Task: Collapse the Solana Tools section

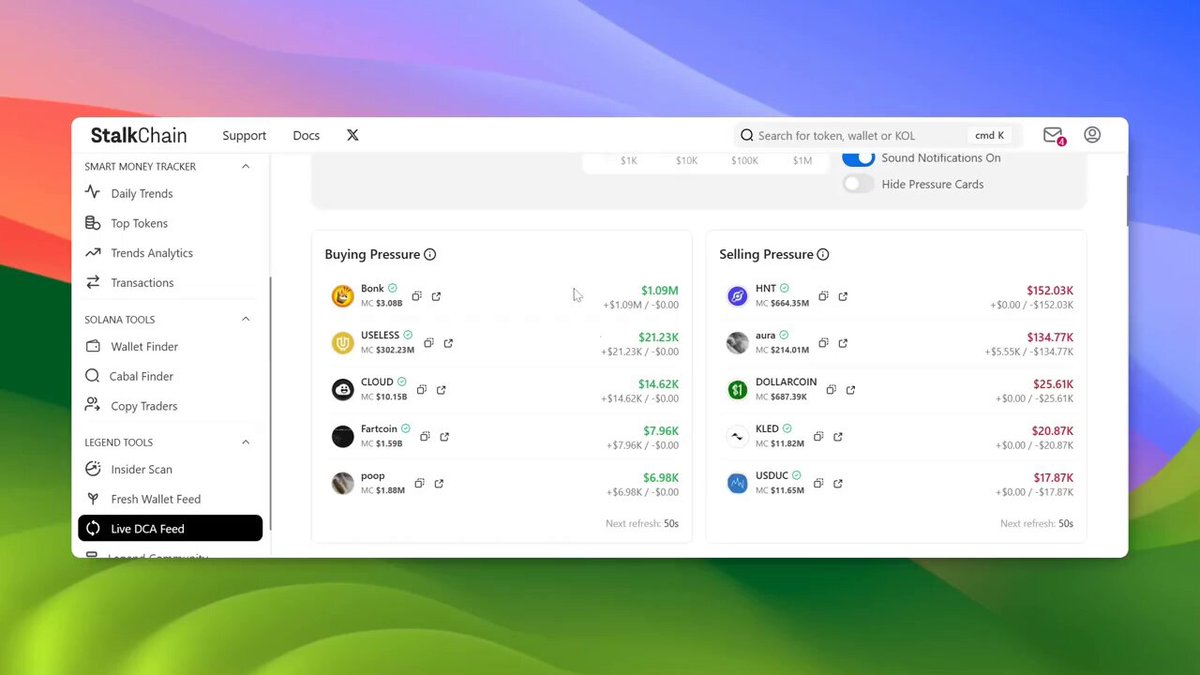Action: [246, 320]
